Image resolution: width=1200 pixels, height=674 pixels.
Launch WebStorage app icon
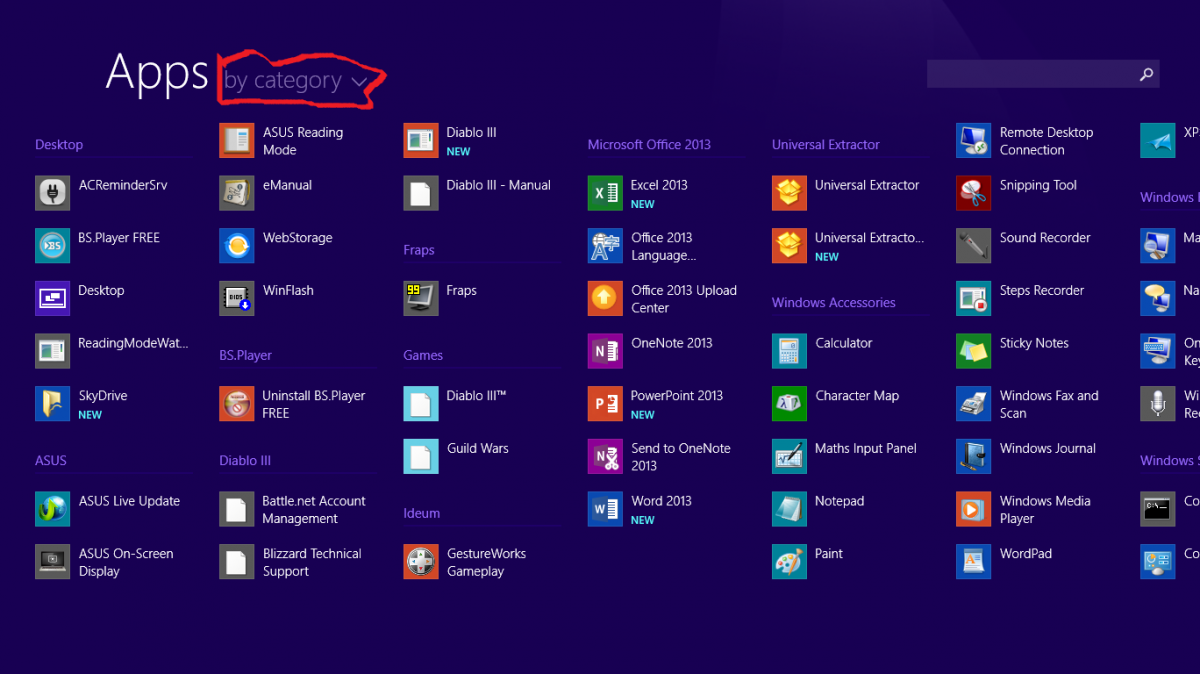coord(237,246)
